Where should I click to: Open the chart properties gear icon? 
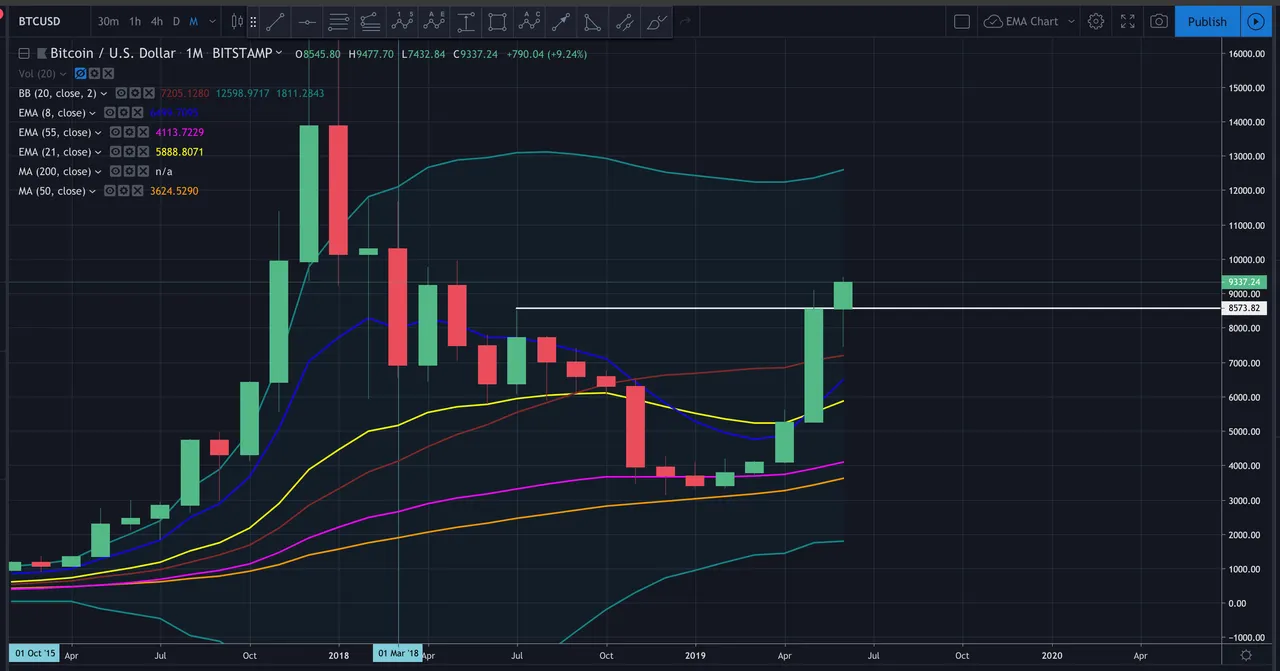point(1095,21)
